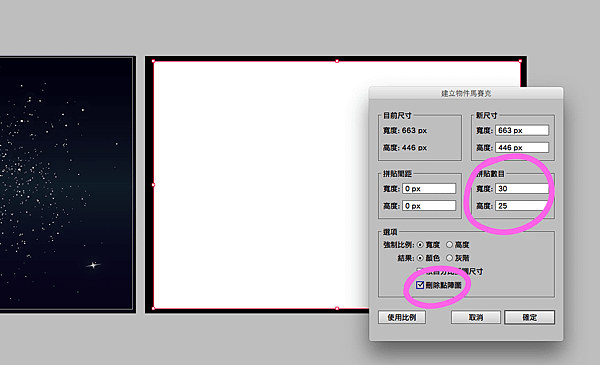Click the top-left corner selection handle
This screenshot has width=600, height=365.
click(x=153, y=61)
